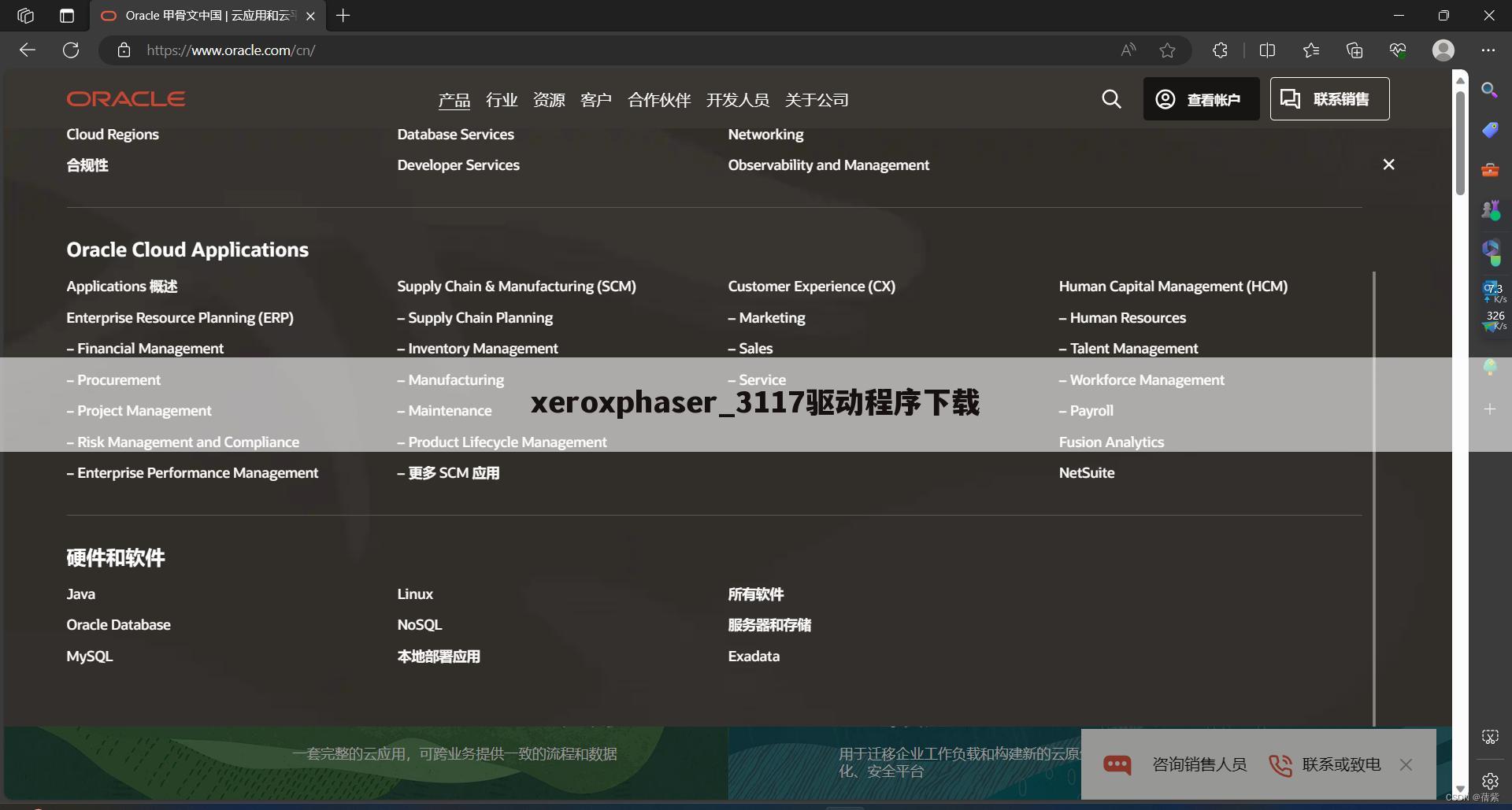Open the Inventory Management link
The width and height of the screenshot is (1512, 810).
point(477,349)
